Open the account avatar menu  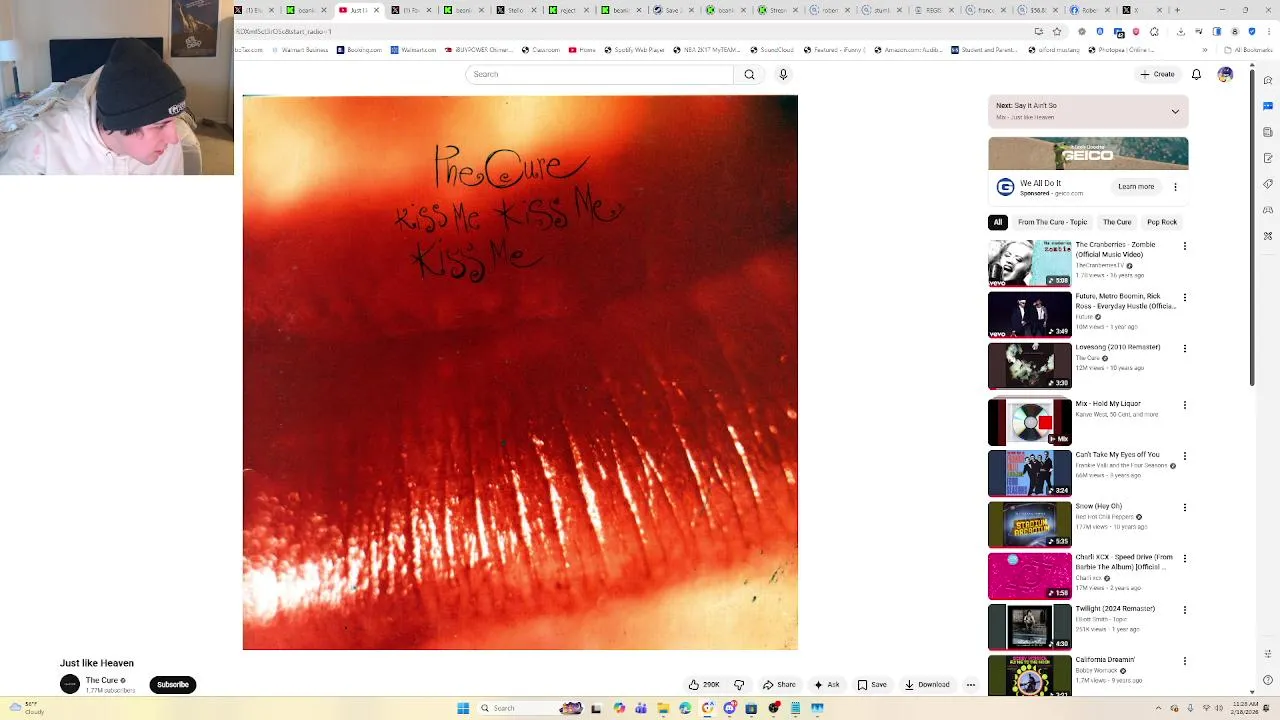point(1225,74)
